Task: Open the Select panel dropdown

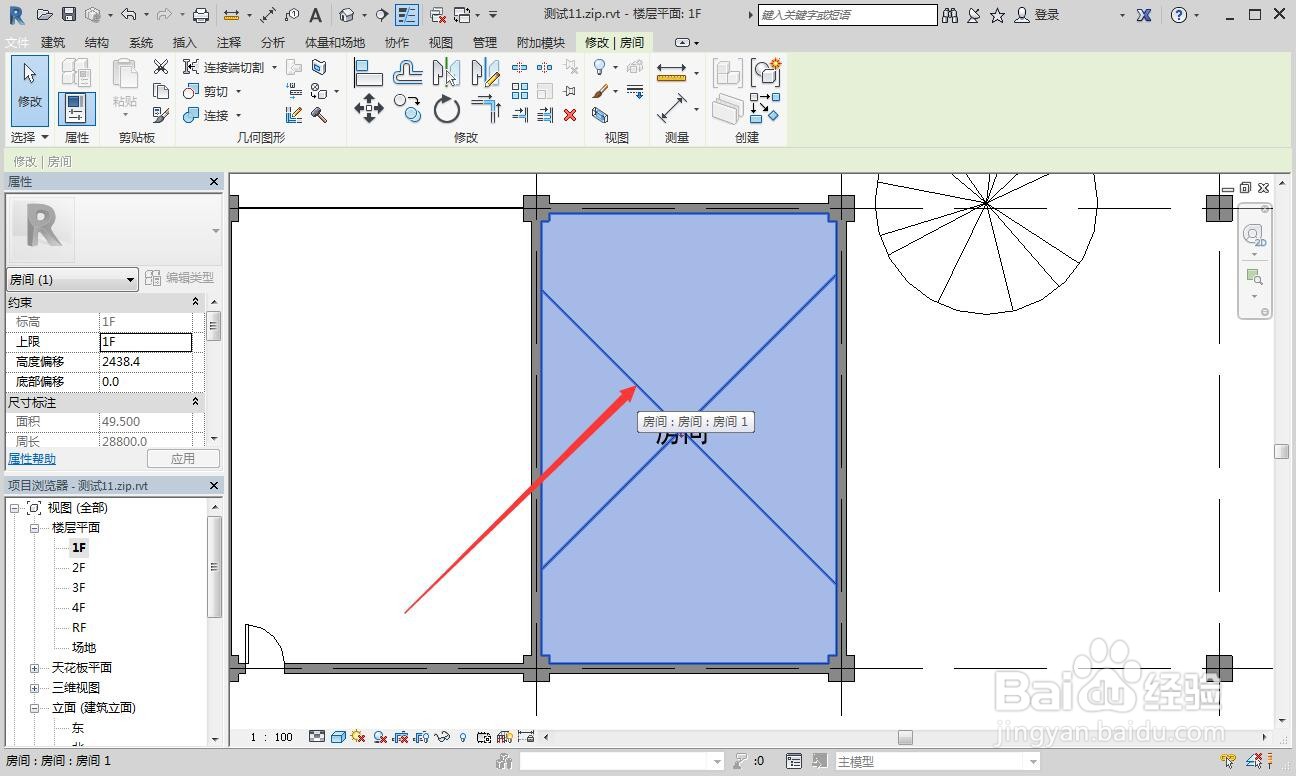Action: tap(29, 137)
